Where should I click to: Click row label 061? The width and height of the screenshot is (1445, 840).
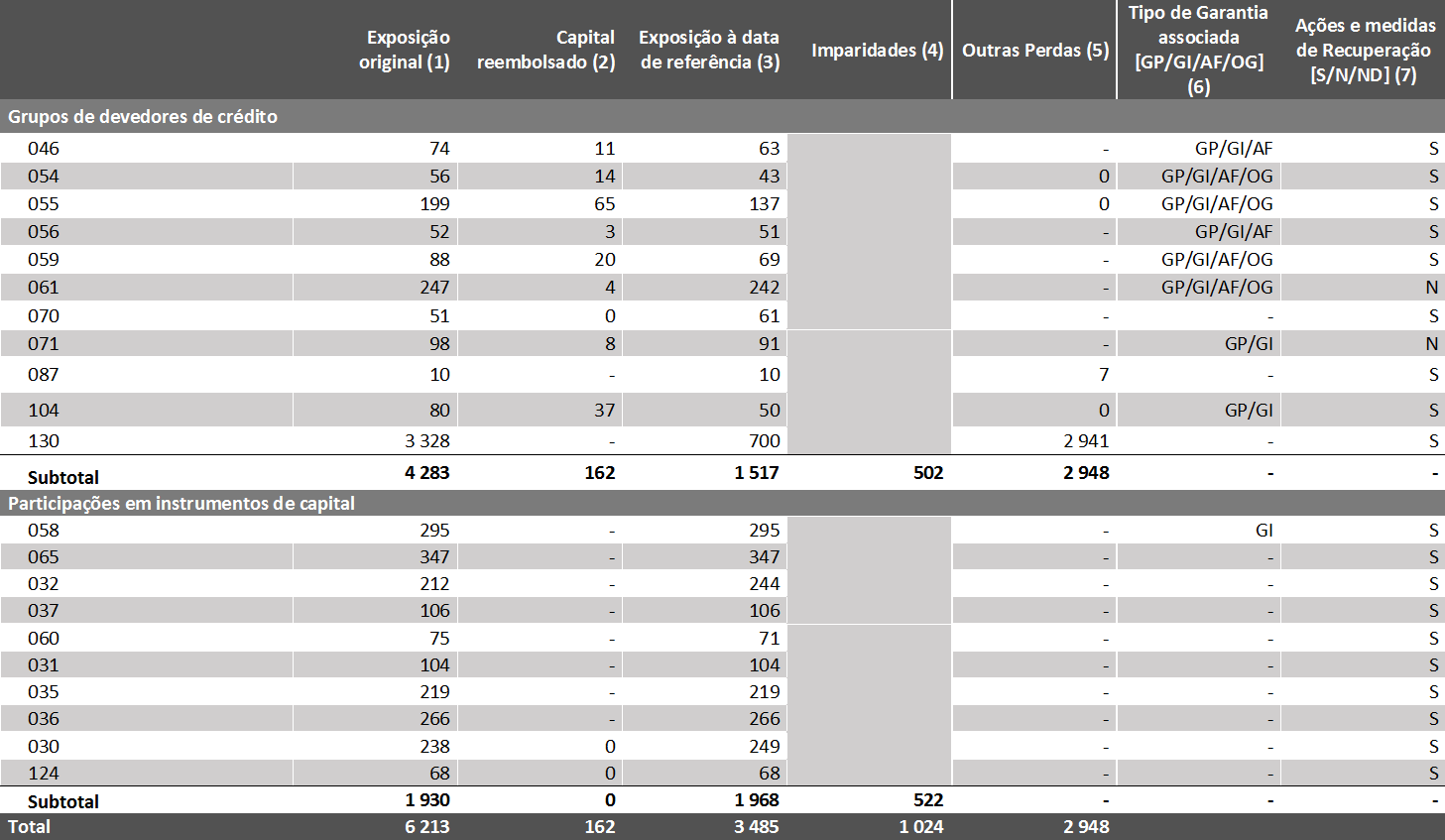44,287
